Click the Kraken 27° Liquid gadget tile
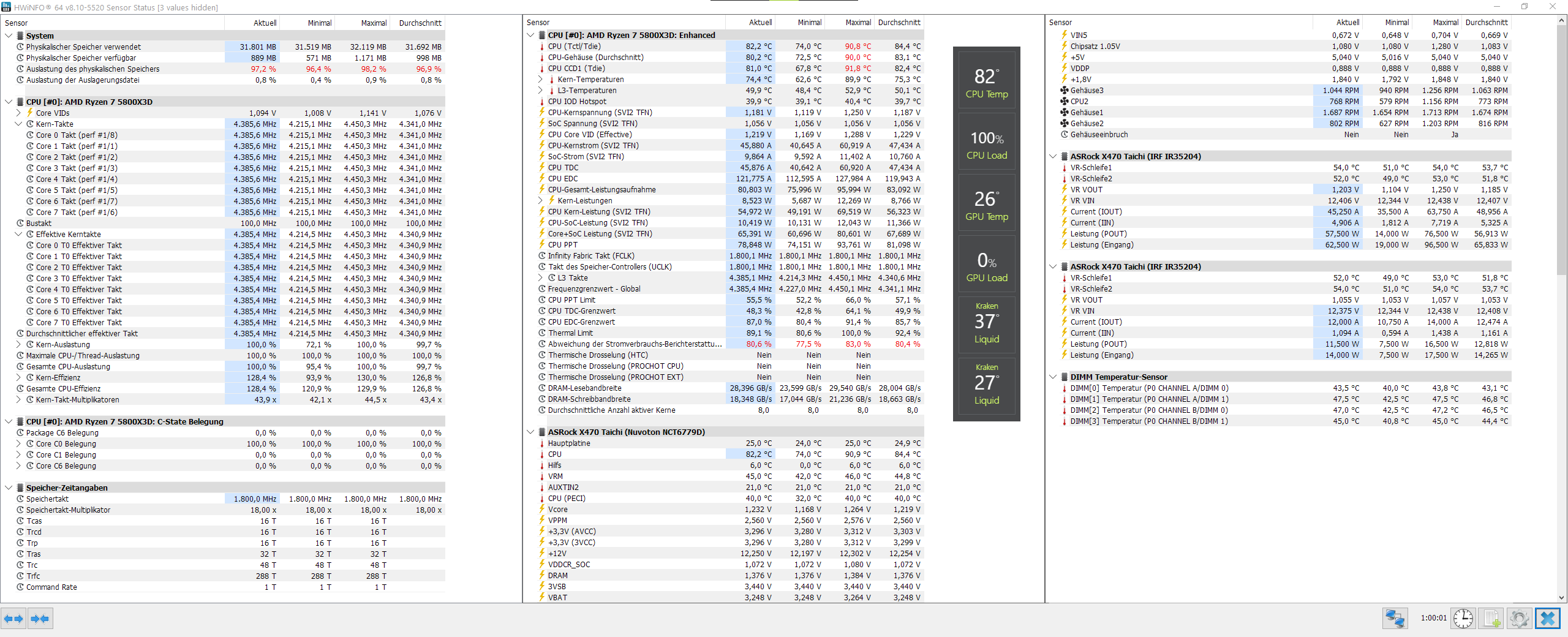Viewport: 1568px width, 637px height. (987, 388)
